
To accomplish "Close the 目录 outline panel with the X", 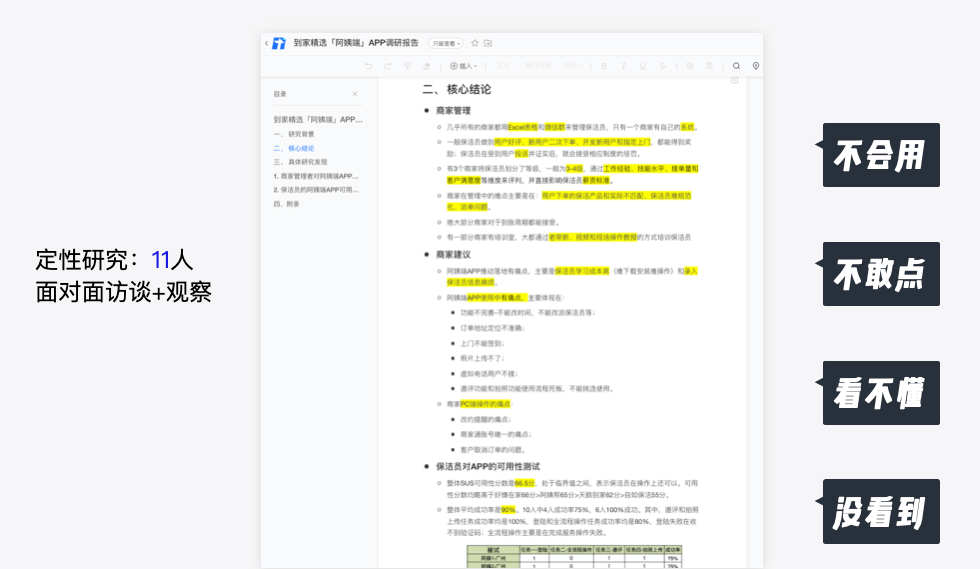I will (x=355, y=94).
